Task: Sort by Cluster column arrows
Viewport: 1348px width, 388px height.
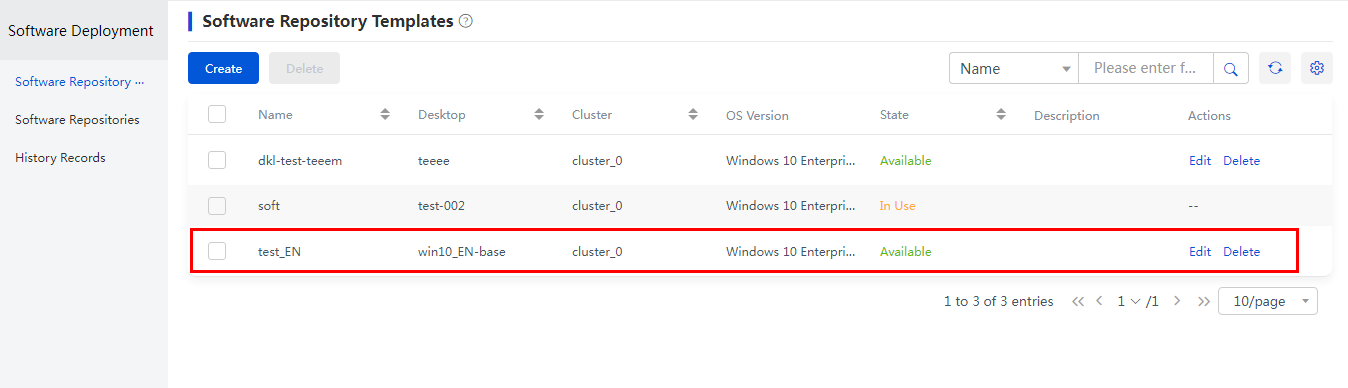Action: (x=693, y=115)
